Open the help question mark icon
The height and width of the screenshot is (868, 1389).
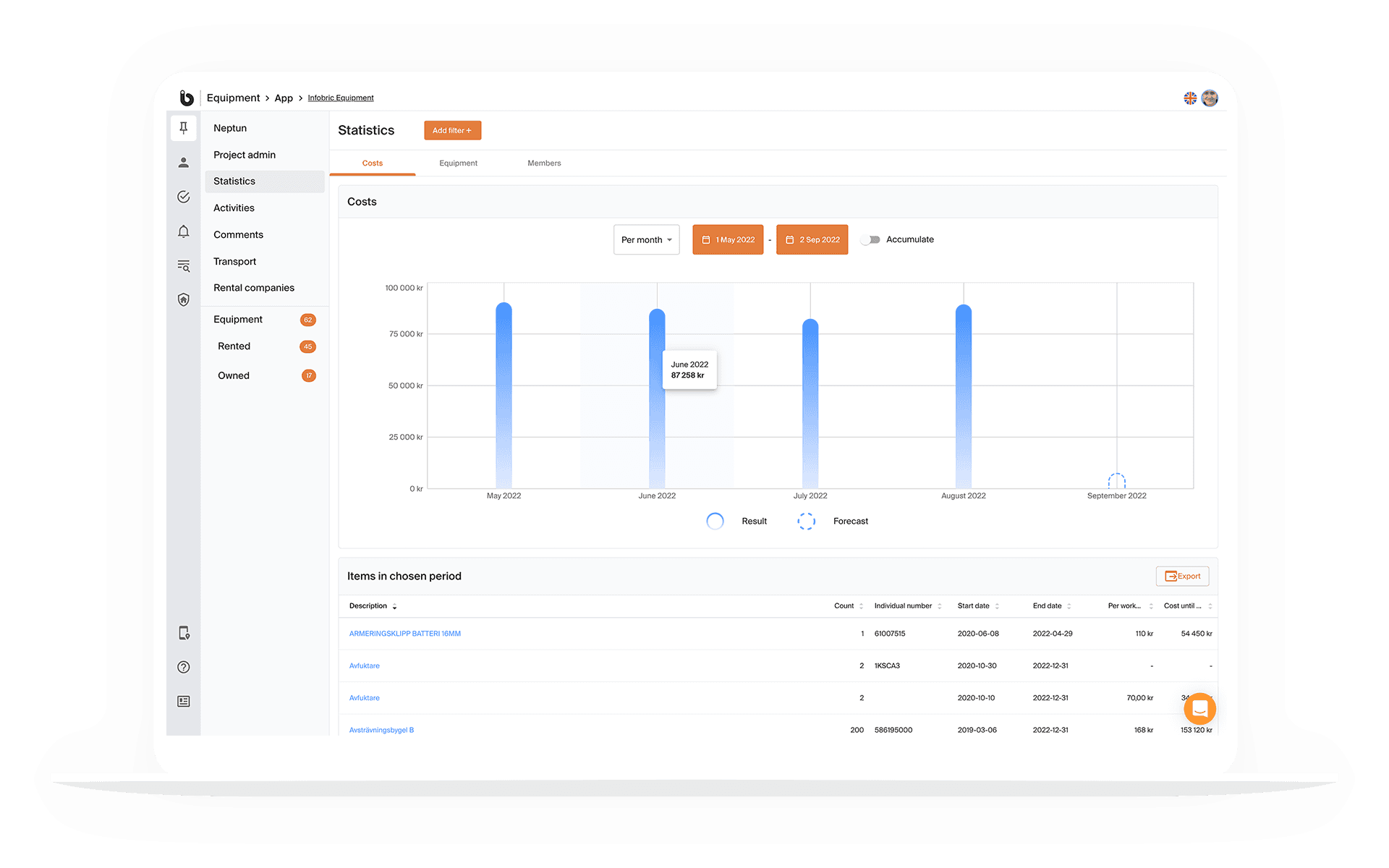click(183, 667)
